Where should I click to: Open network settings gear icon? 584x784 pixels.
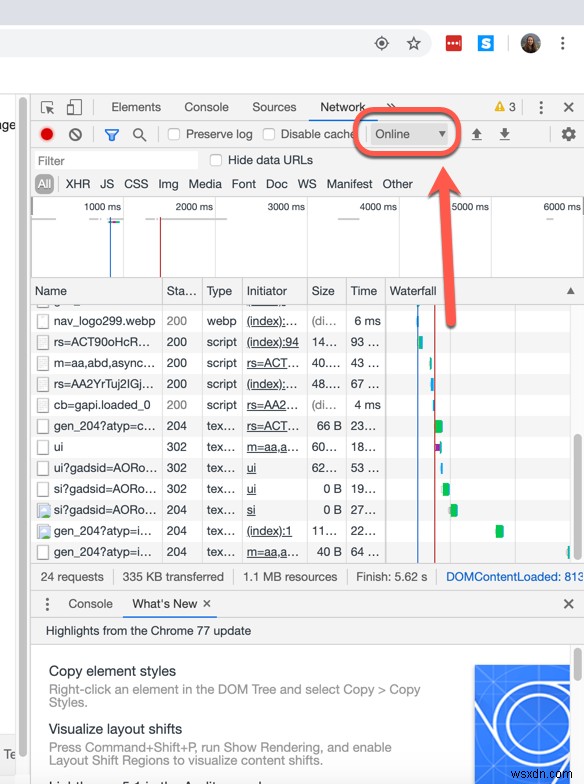pyautogui.click(x=568, y=134)
